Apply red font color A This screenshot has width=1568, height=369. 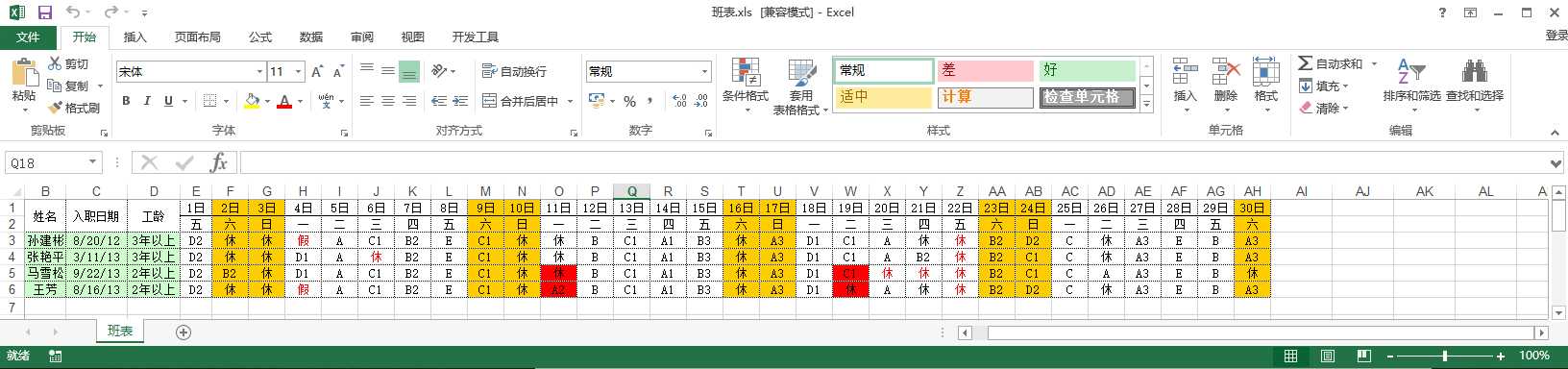pyautogui.click(x=284, y=101)
